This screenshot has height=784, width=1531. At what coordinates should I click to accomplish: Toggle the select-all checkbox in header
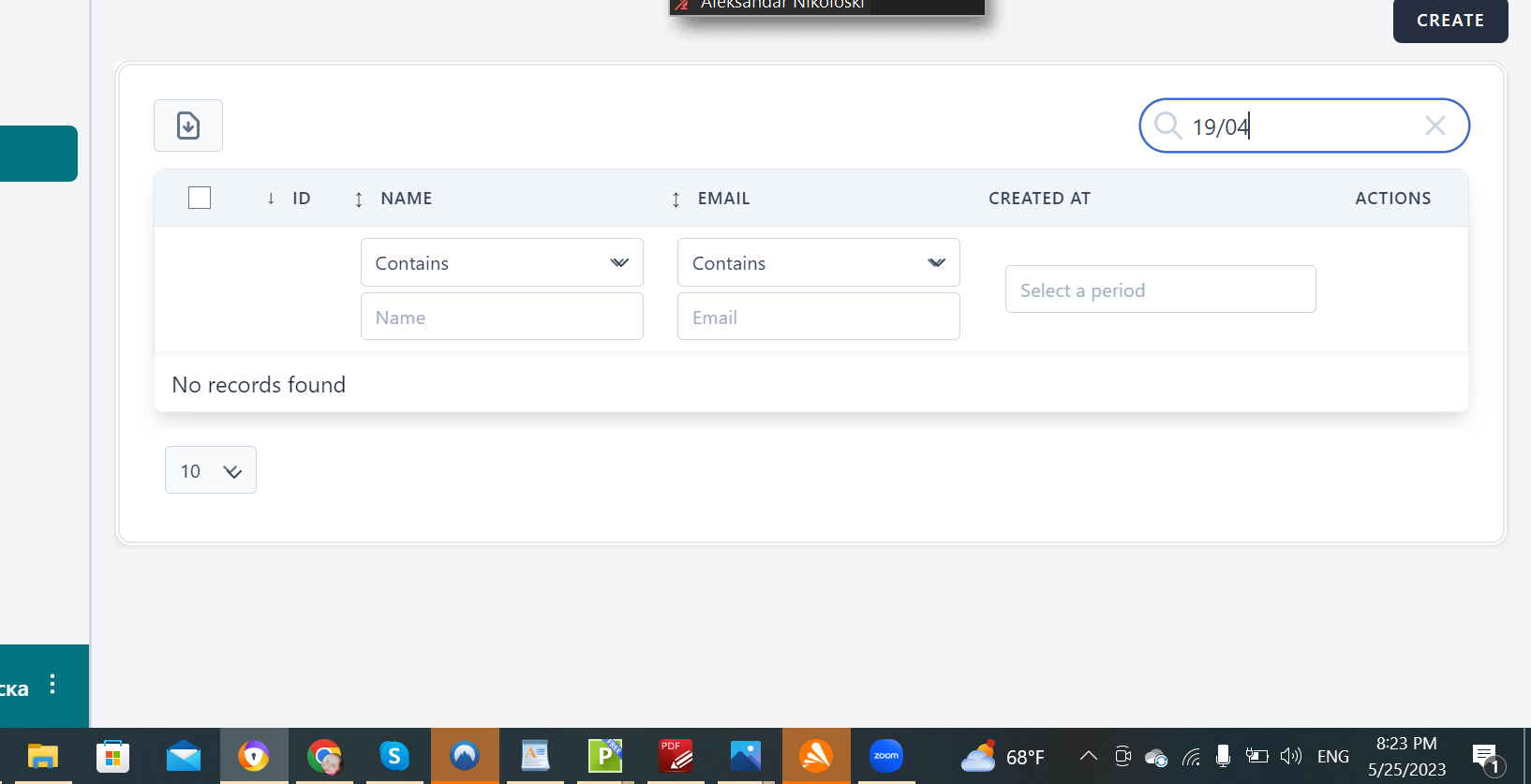click(200, 198)
